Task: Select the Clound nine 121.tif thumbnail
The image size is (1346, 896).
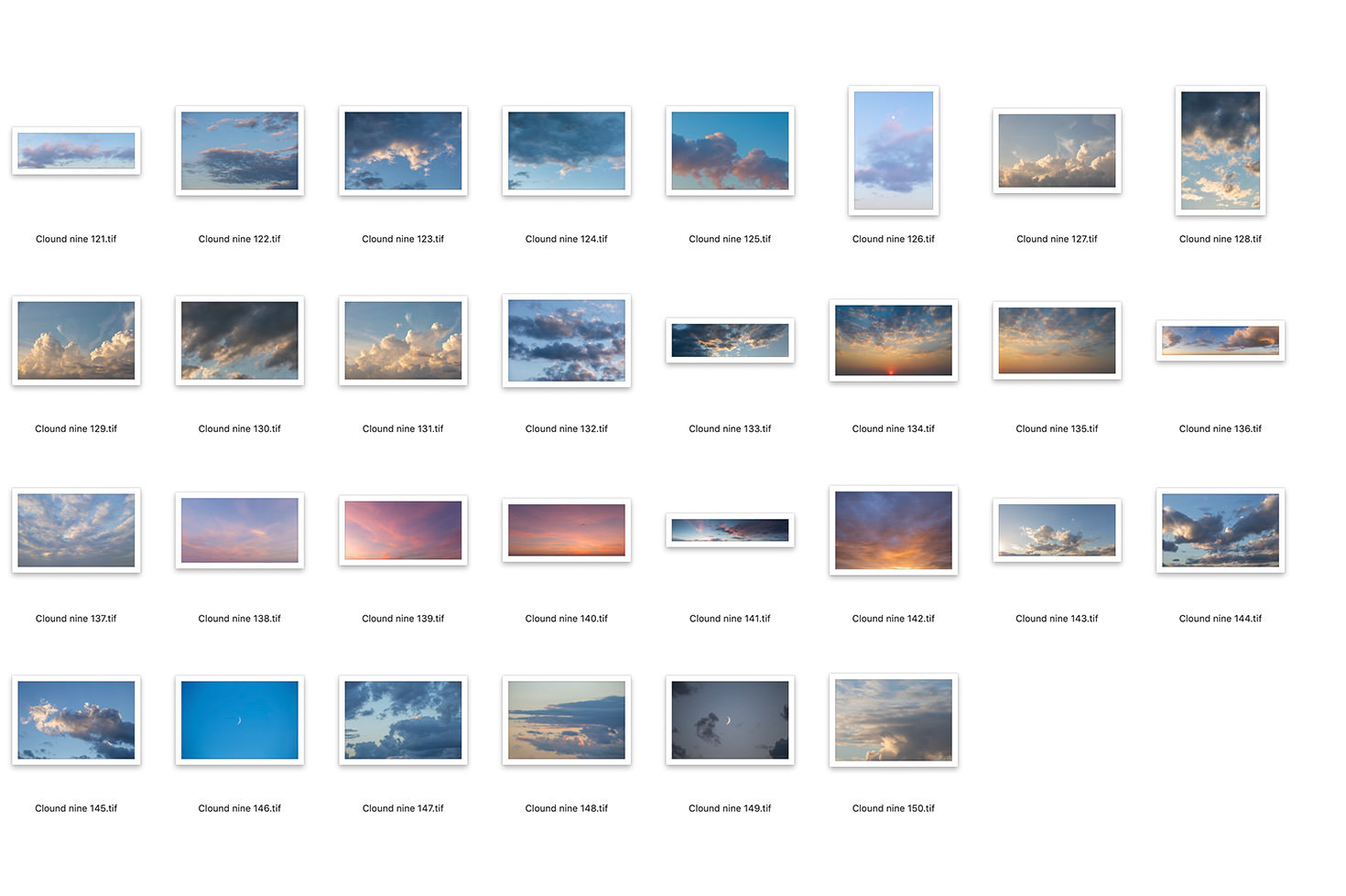Action: coord(76,150)
